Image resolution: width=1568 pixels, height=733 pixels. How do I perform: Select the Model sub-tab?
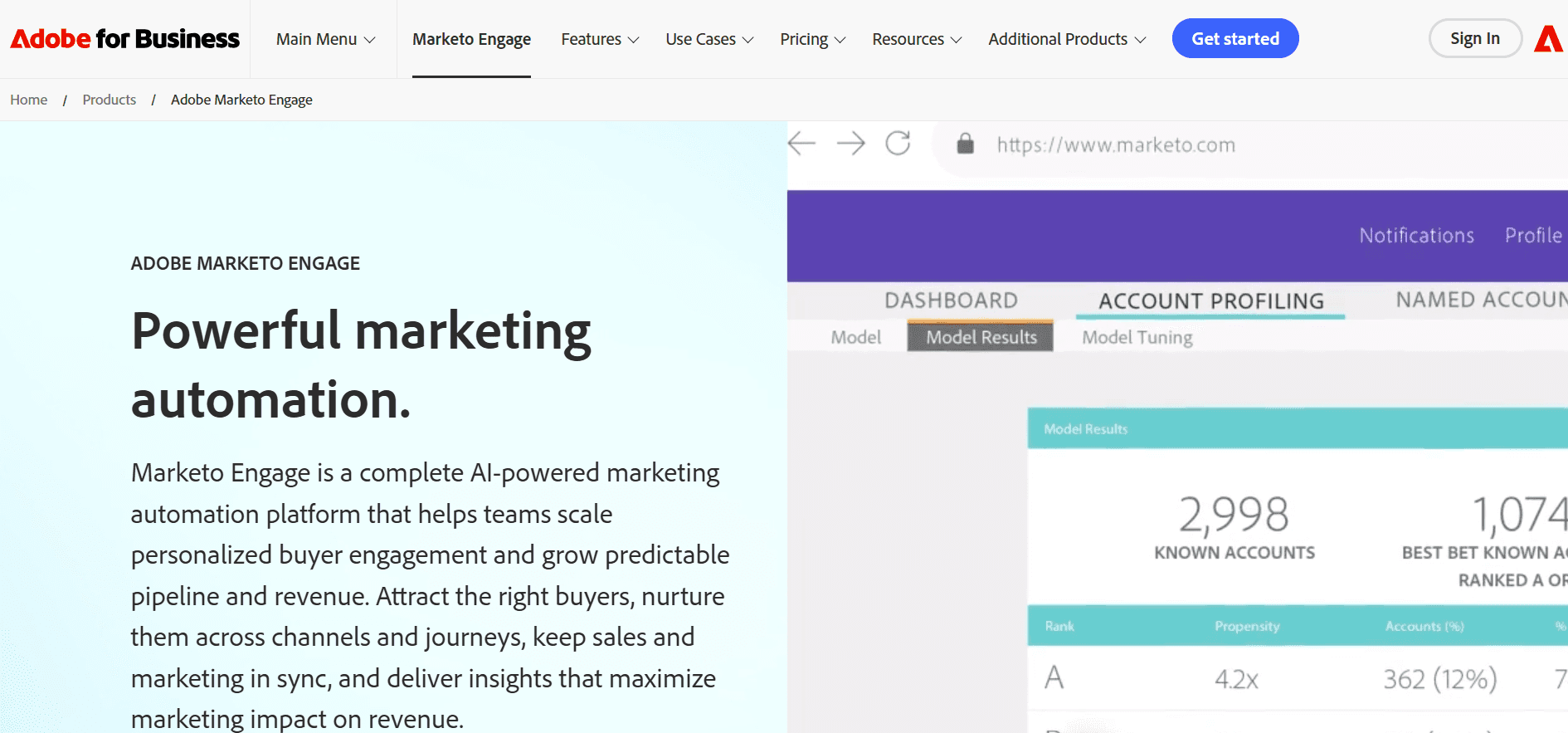coord(856,337)
